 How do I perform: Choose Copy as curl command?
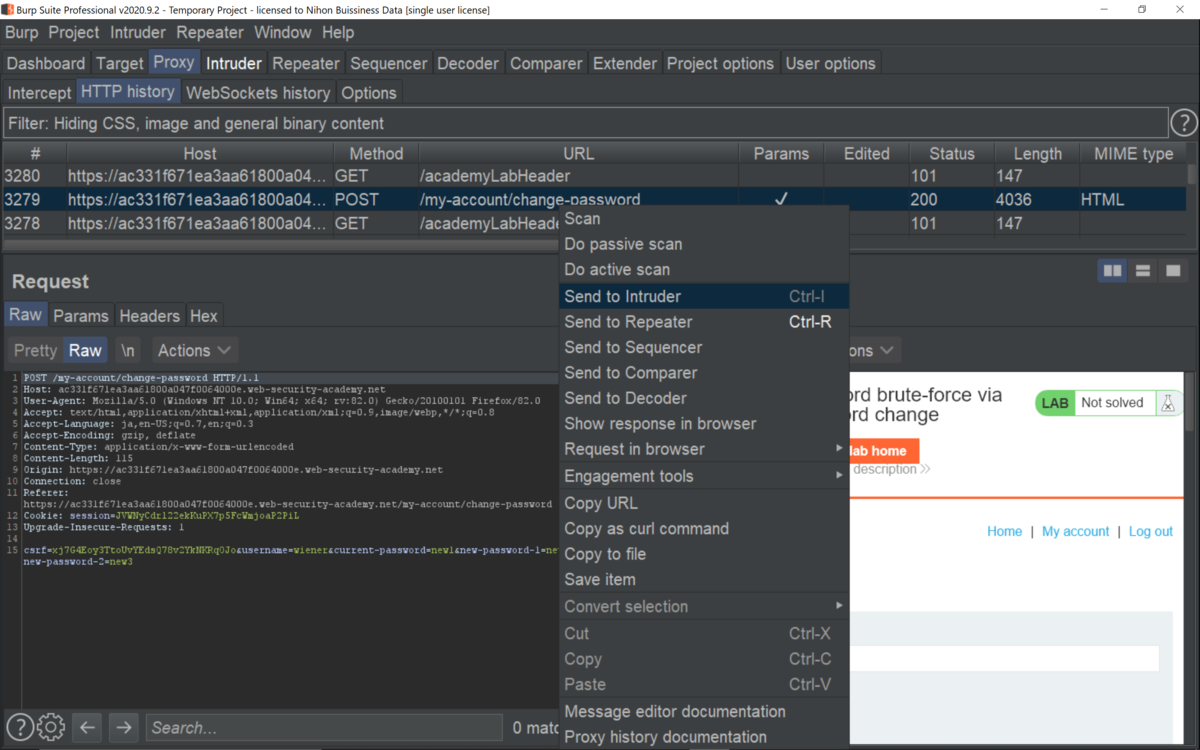pyautogui.click(x=704, y=529)
